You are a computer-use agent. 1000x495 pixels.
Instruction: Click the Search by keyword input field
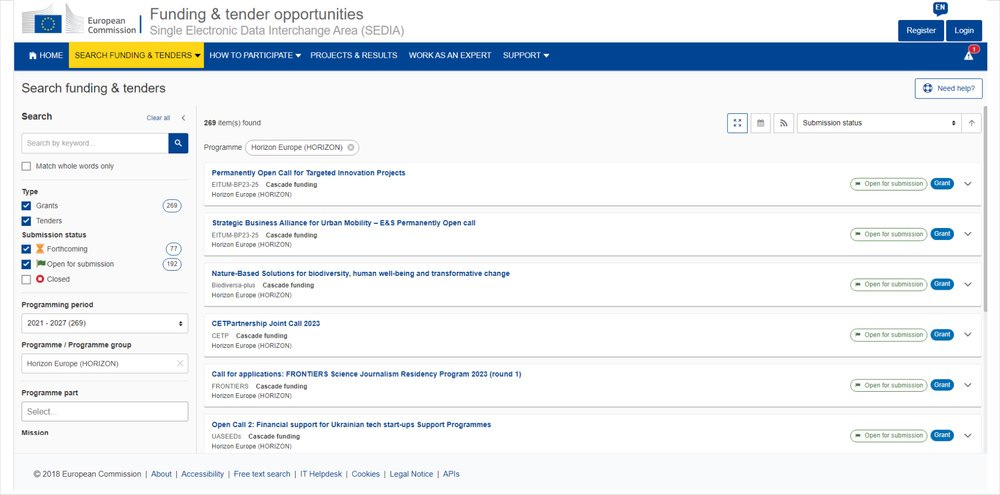point(95,143)
